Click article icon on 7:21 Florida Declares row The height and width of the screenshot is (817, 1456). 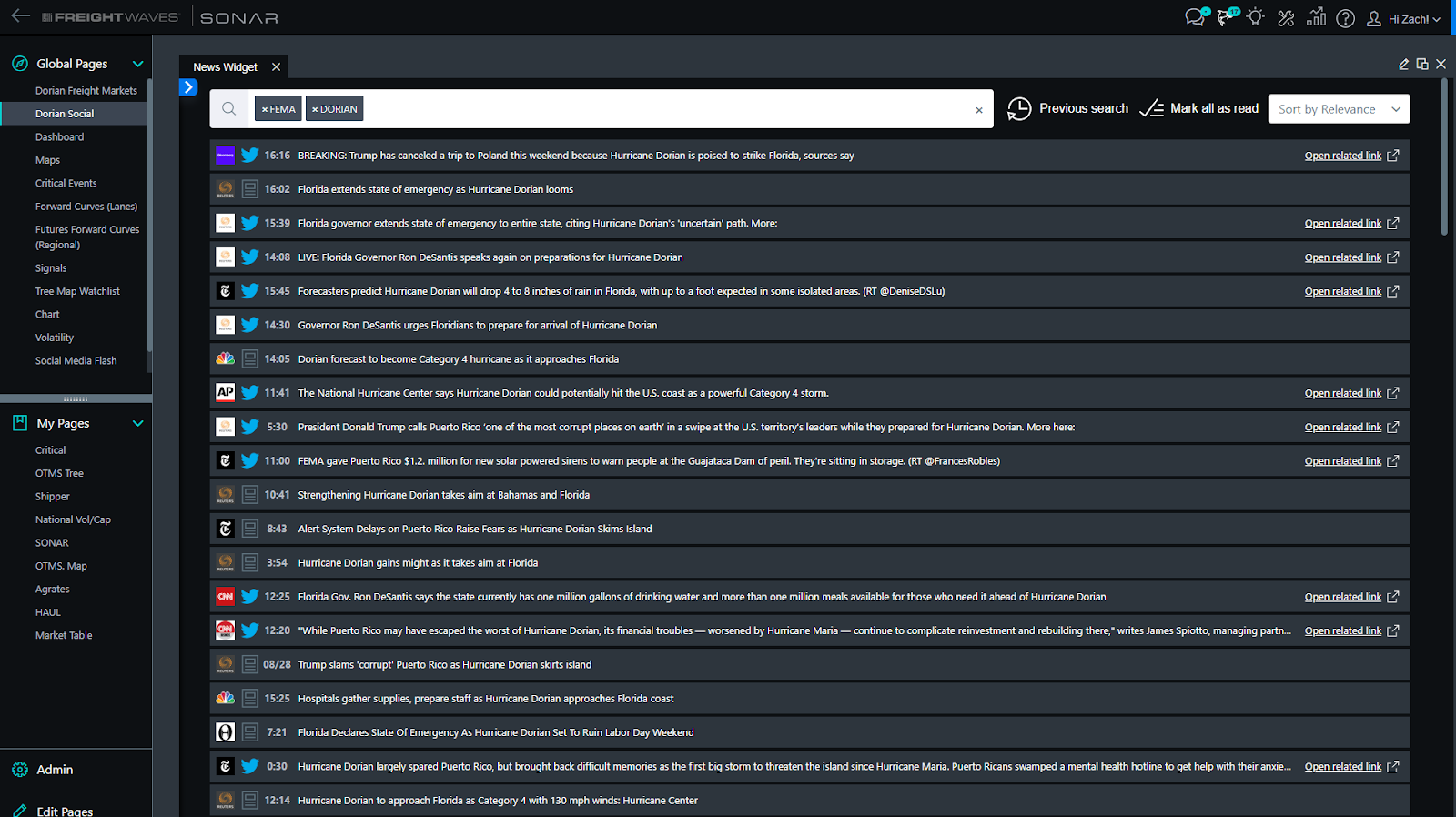249,732
